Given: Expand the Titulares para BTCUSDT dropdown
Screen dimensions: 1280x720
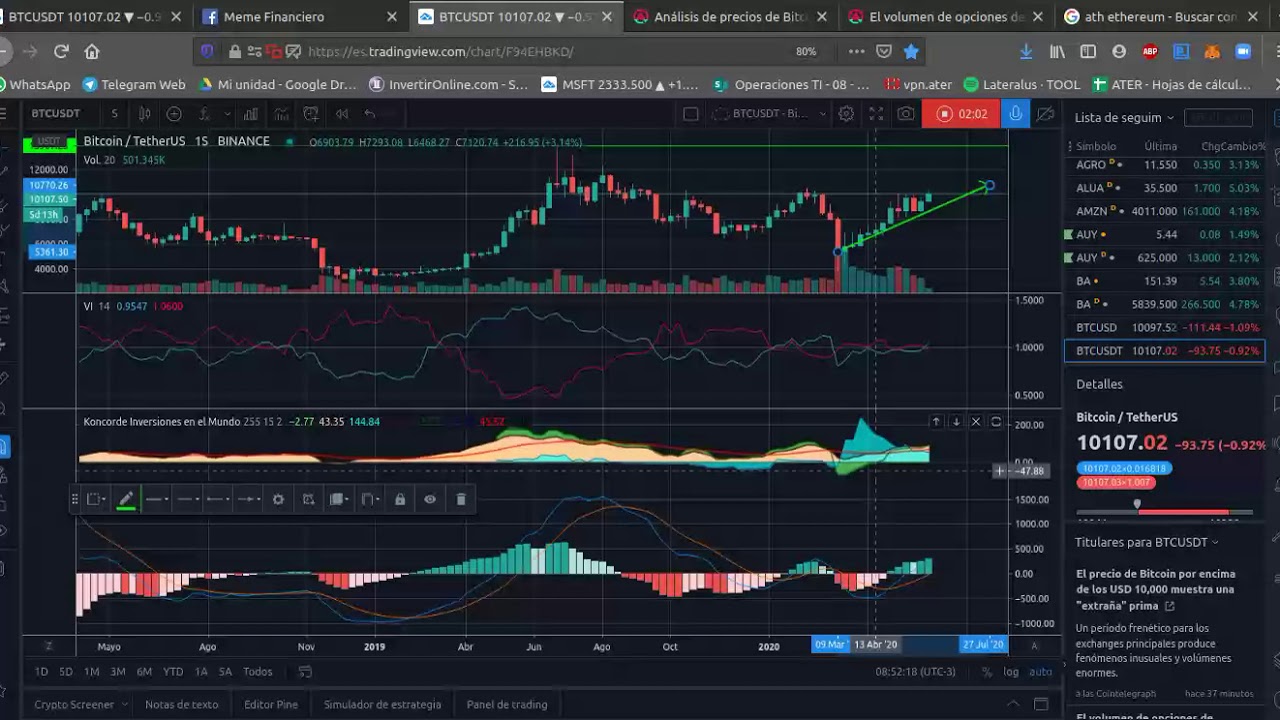Looking at the screenshot, I should coord(1147,542).
